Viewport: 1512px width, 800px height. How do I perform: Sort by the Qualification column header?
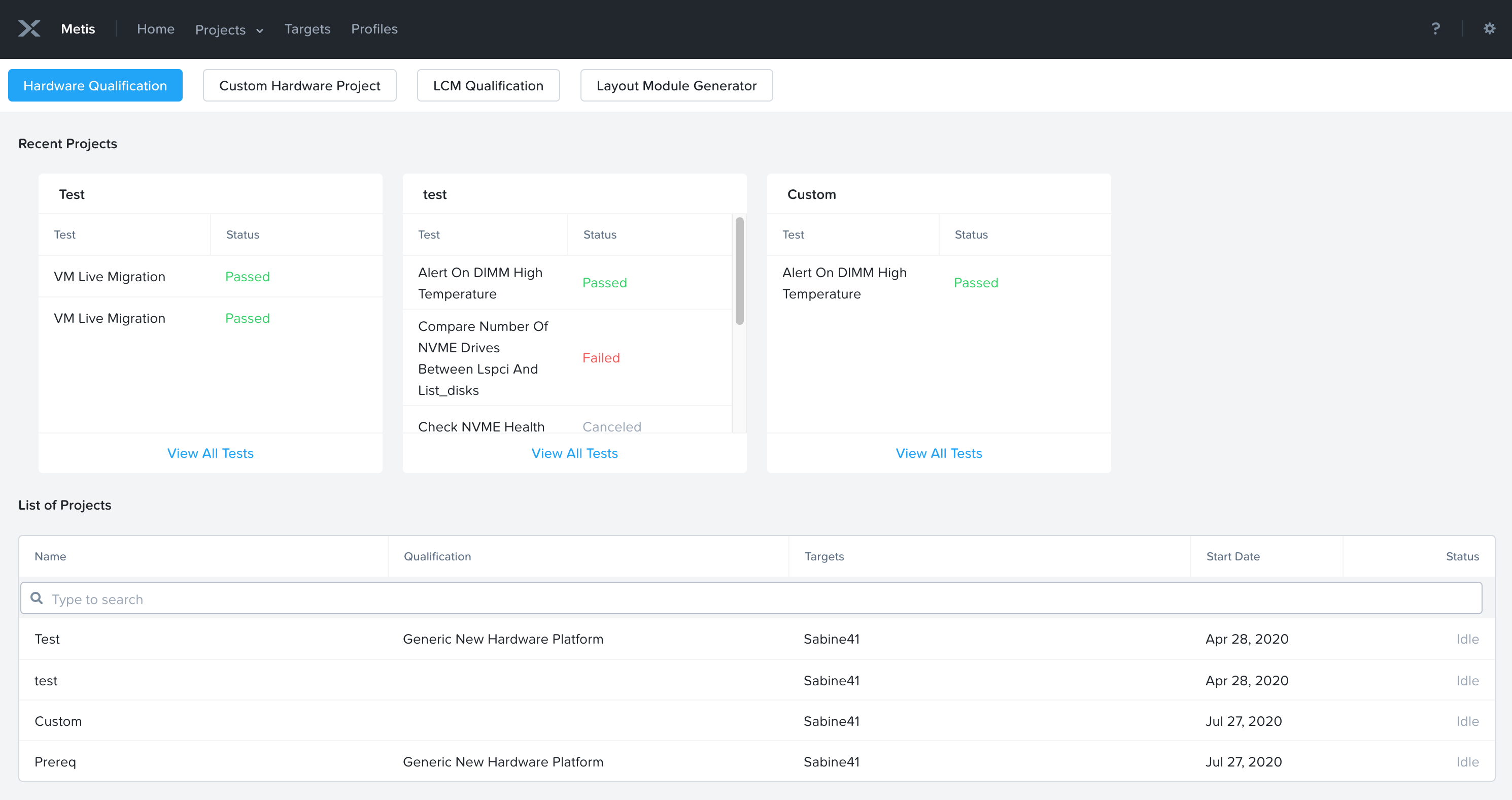coord(437,556)
